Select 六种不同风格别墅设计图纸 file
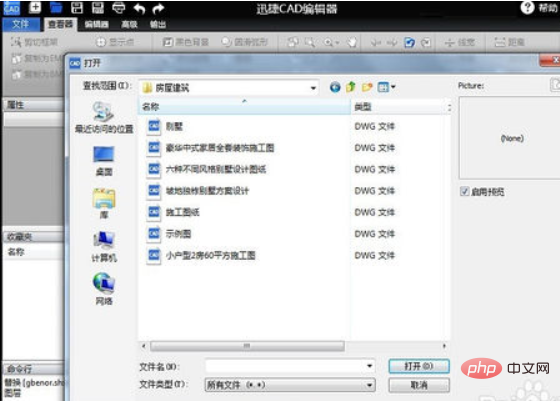This screenshot has height=401, width=560. pos(215,169)
